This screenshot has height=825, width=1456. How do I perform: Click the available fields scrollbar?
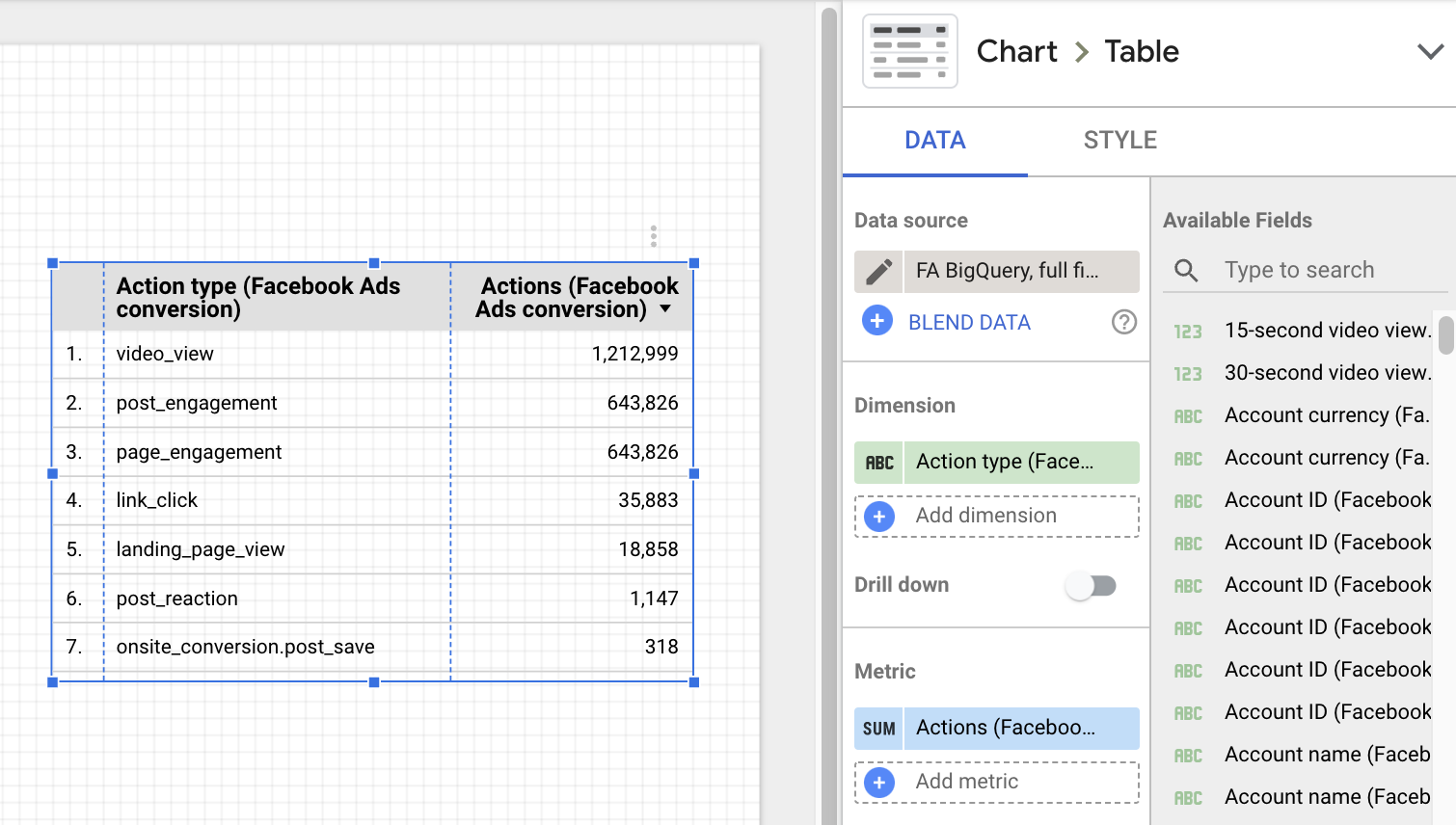[x=1445, y=334]
